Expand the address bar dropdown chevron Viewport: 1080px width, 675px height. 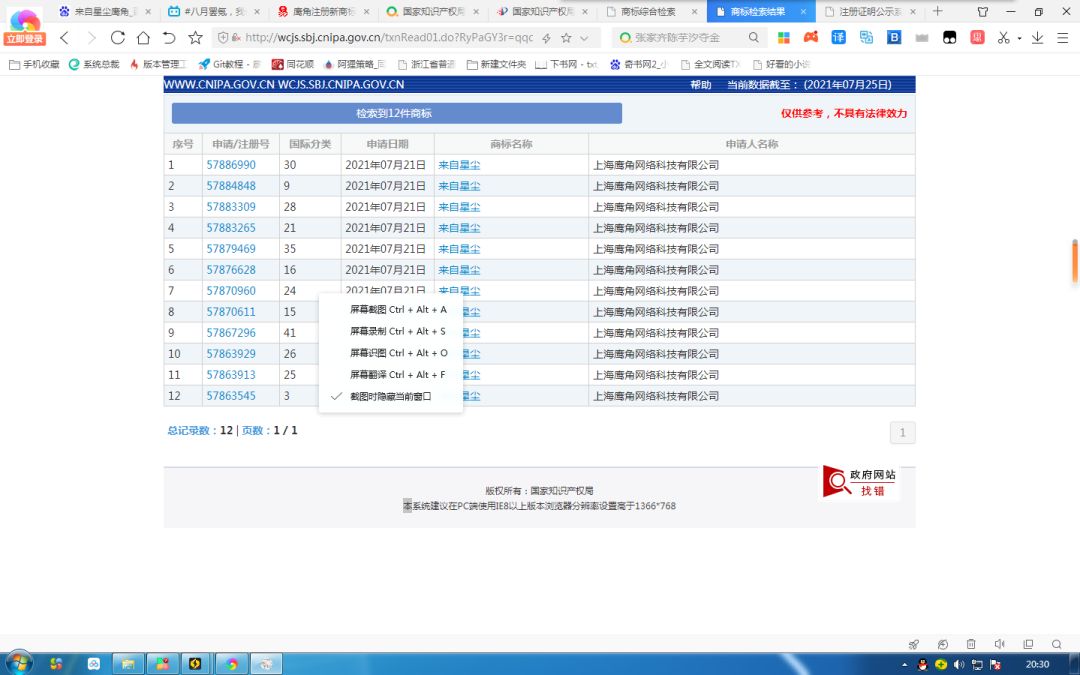[584, 38]
